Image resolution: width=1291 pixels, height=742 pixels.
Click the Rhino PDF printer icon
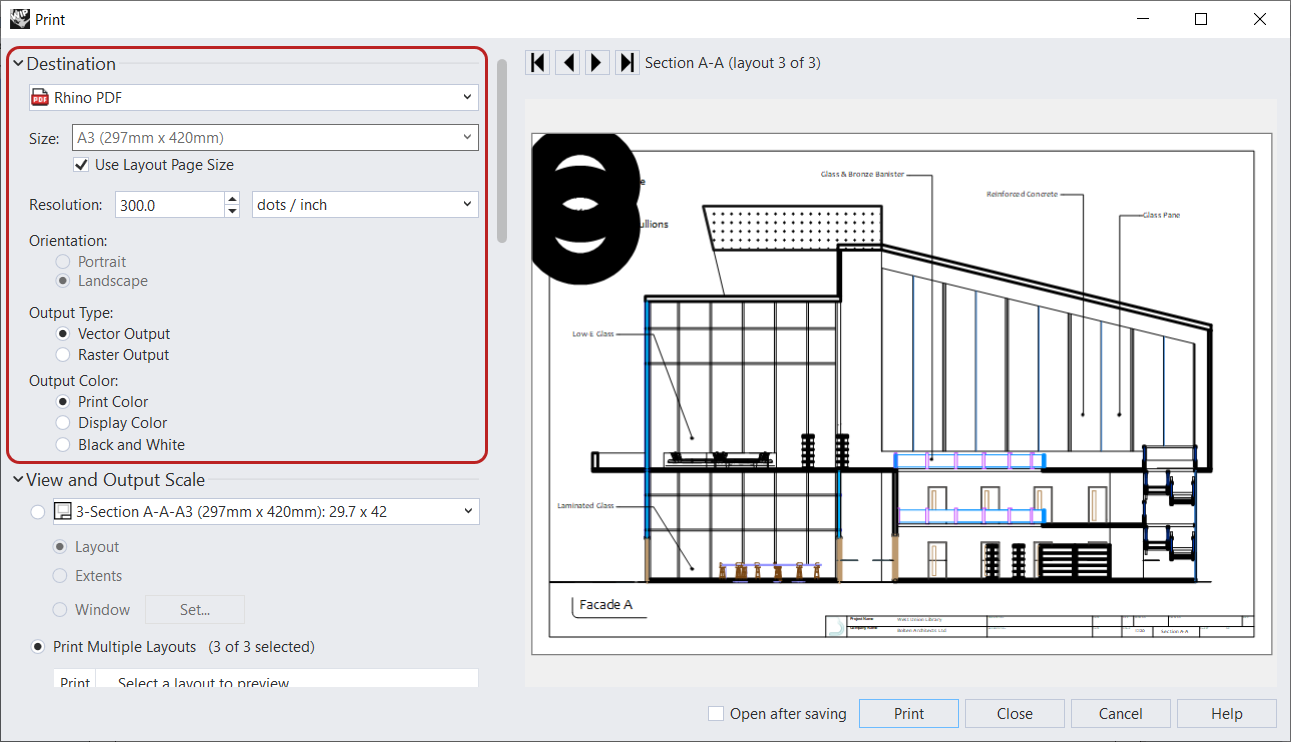(x=40, y=97)
